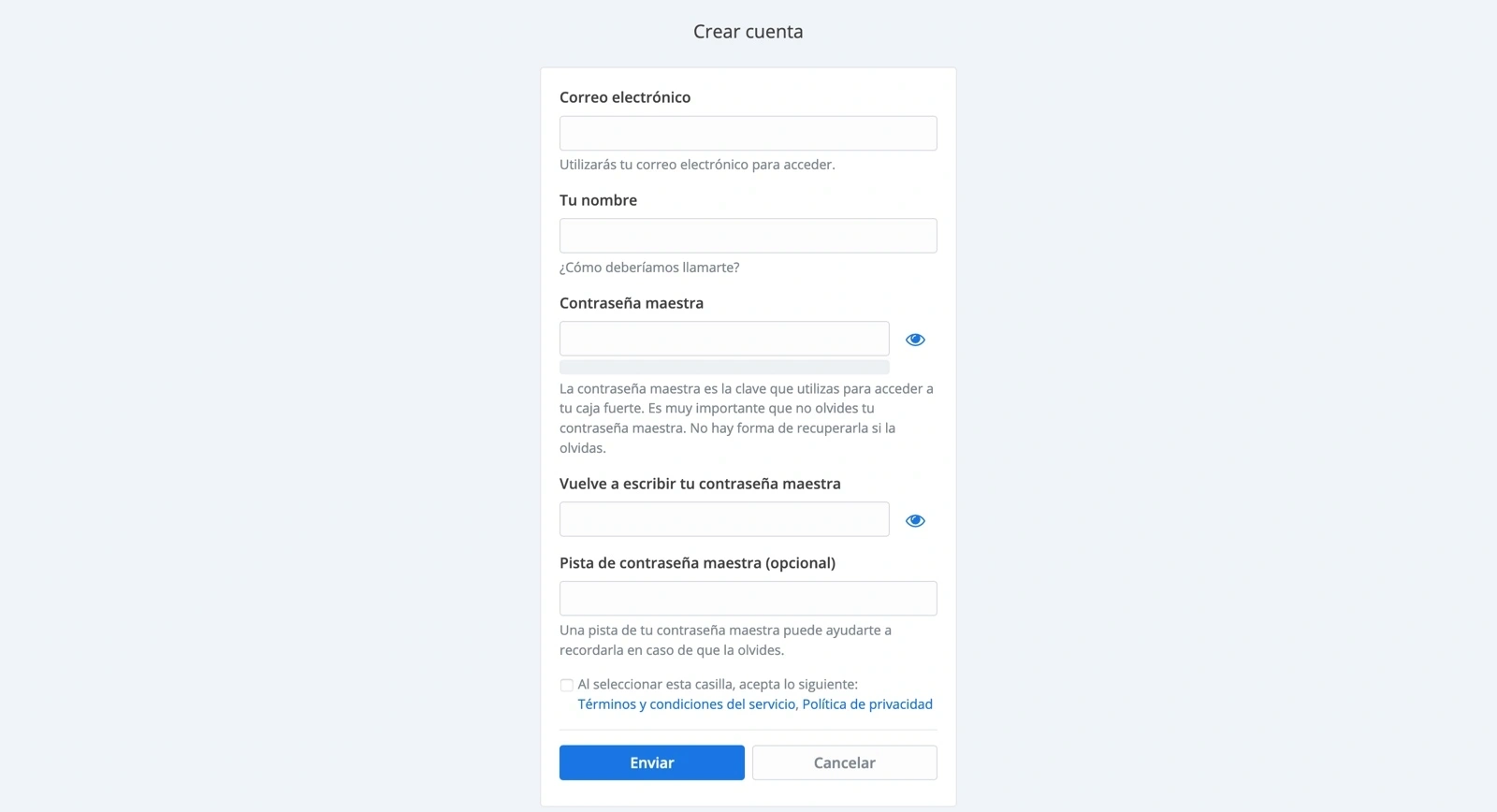Click "Al seleccionar esta casilla" checkbox label
This screenshot has width=1497, height=812.
click(718, 685)
